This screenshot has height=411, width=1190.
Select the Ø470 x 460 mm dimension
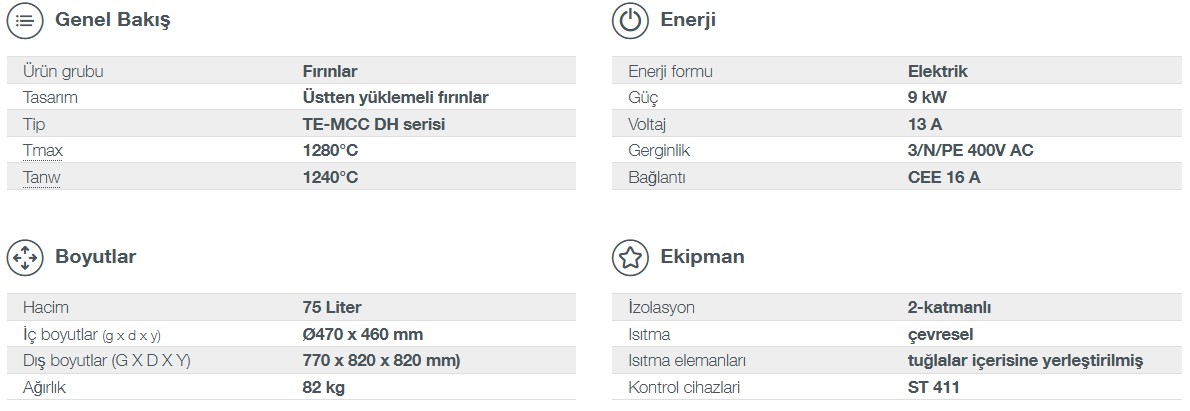coord(363,334)
